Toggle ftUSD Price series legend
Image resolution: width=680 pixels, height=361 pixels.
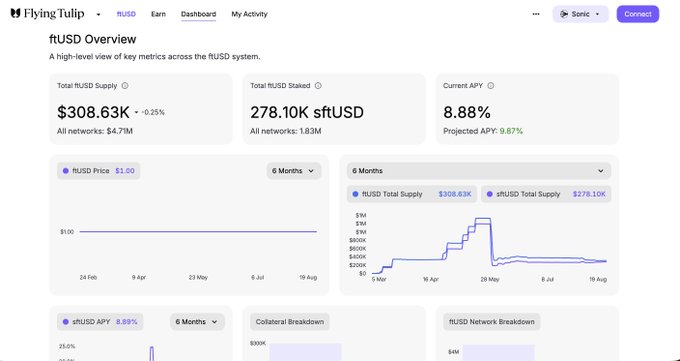(x=98, y=171)
